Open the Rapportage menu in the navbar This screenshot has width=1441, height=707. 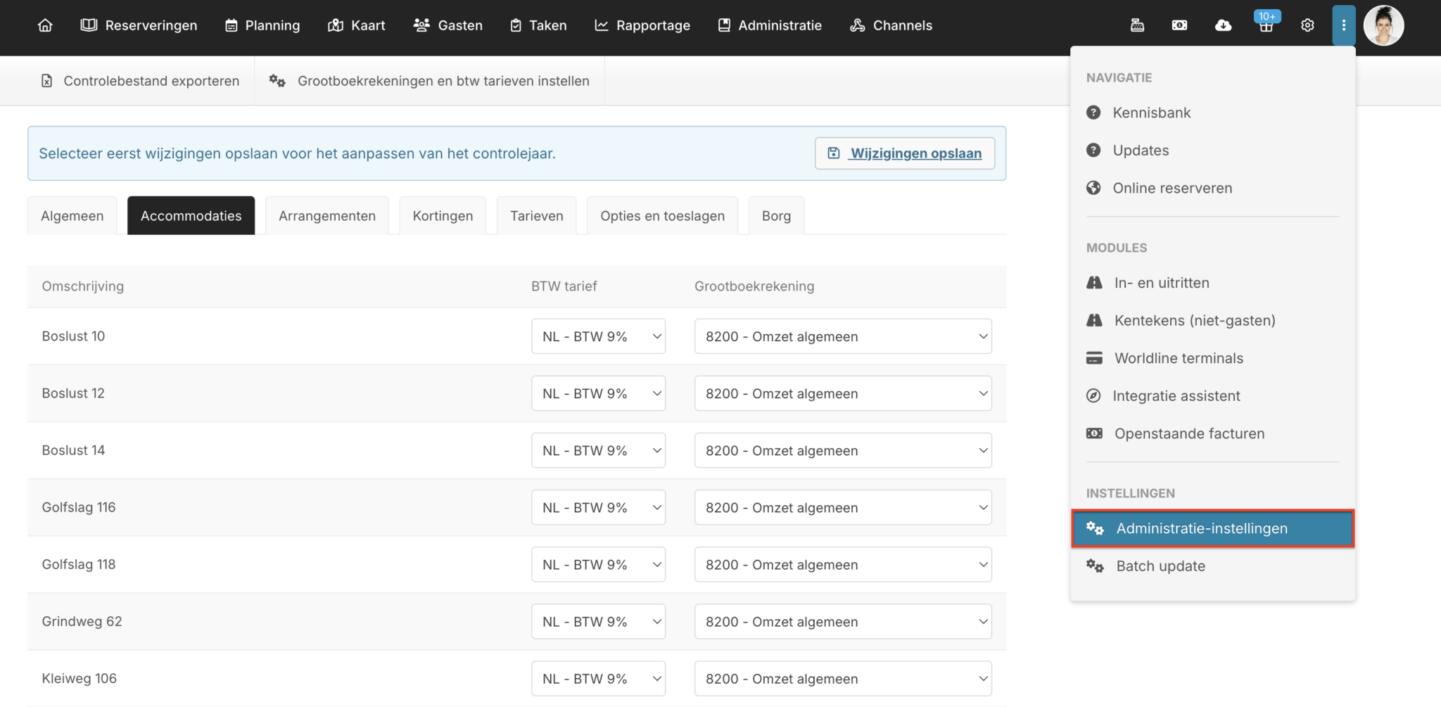tap(642, 26)
